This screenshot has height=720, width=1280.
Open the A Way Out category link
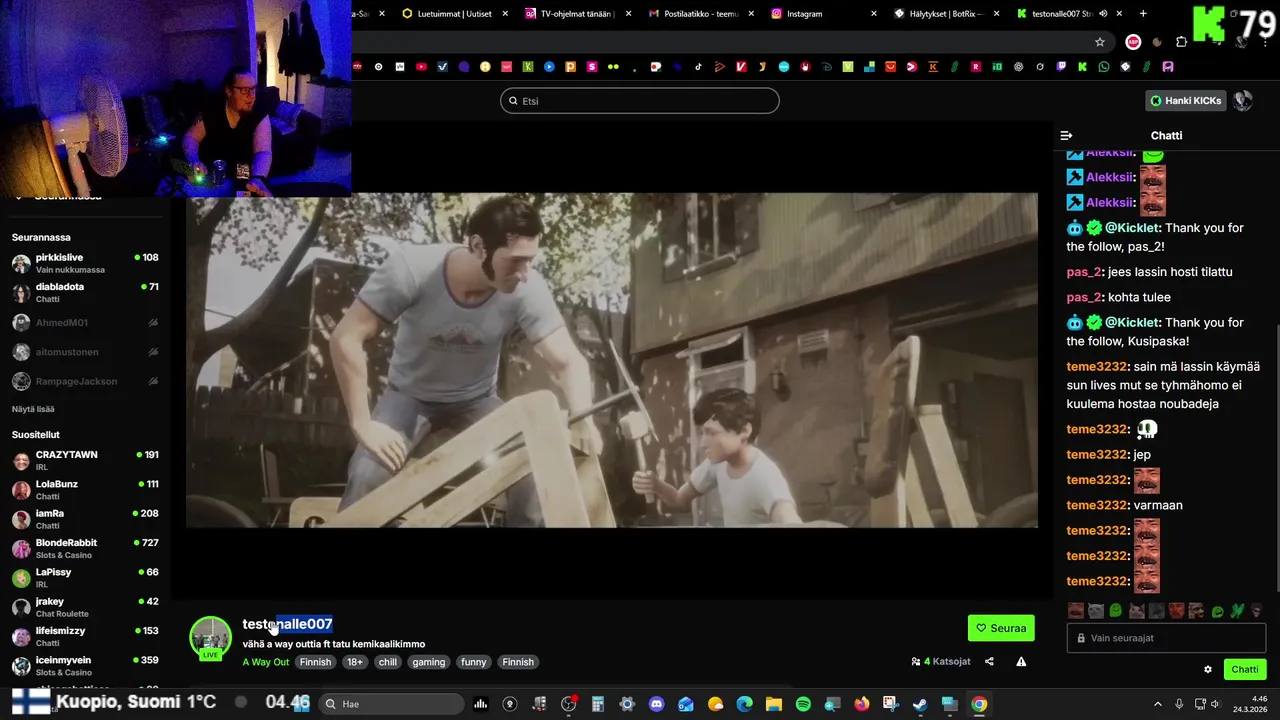pyautogui.click(x=265, y=662)
